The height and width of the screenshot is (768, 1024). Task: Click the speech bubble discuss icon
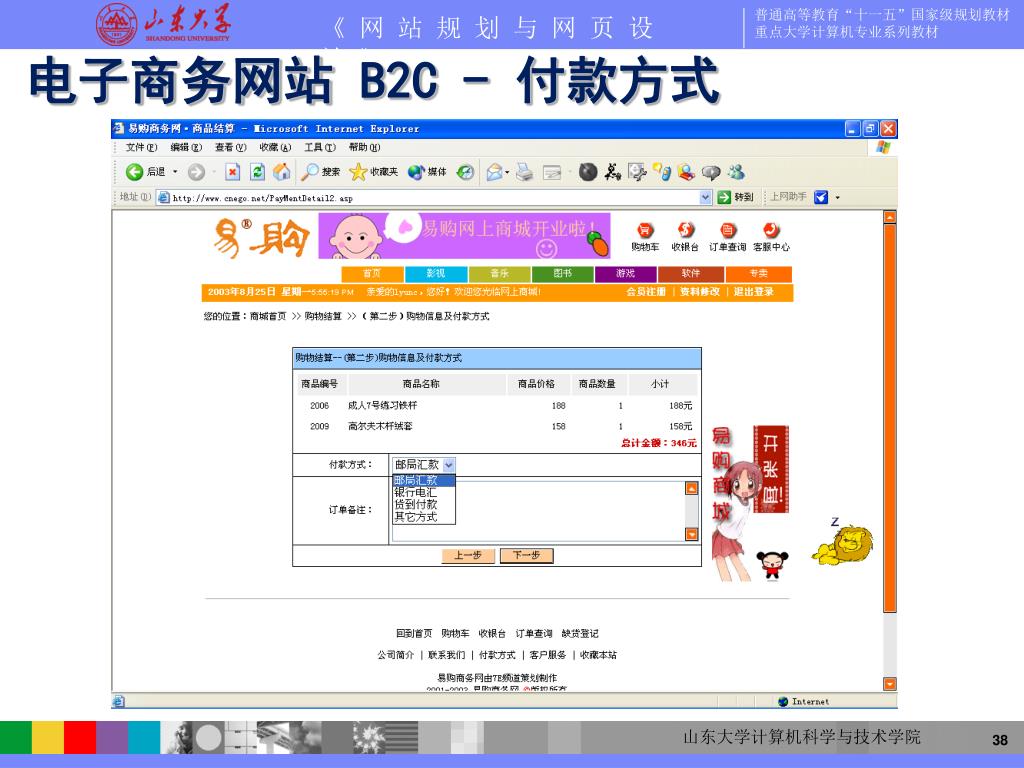pyautogui.click(x=711, y=172)
